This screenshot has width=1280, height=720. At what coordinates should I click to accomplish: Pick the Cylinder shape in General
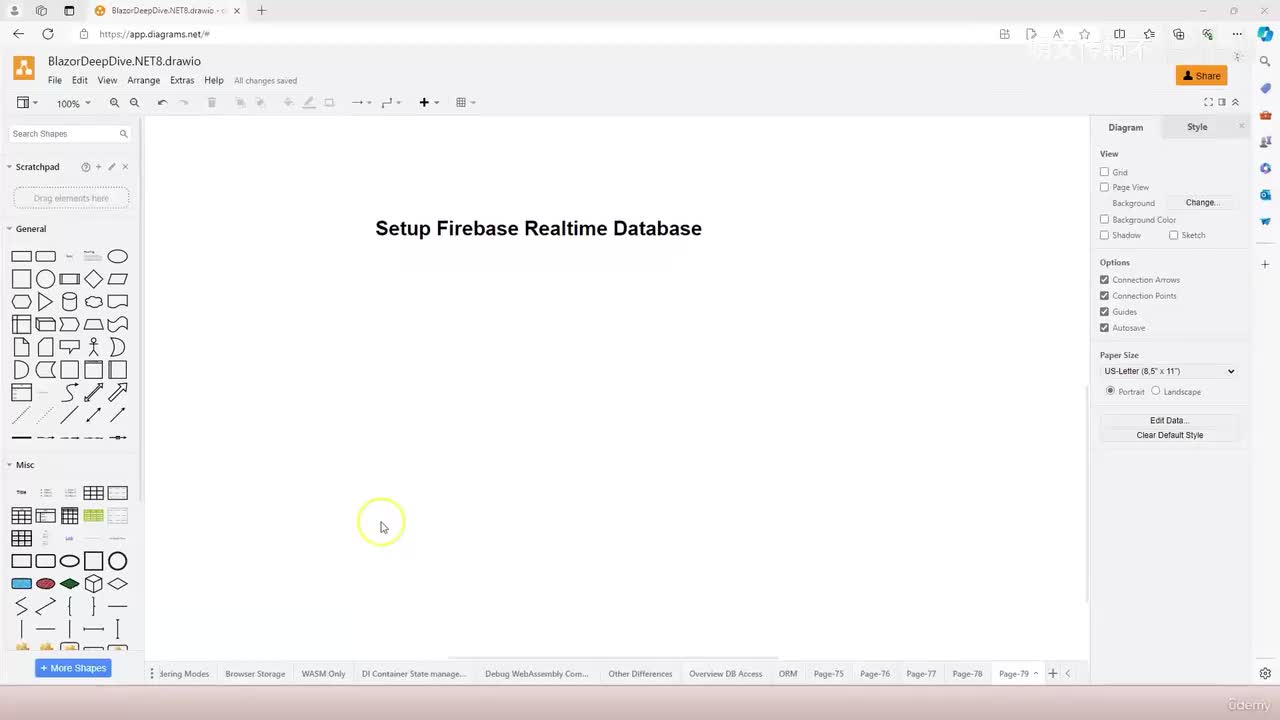pyautogui.click(x=70, y=302)
